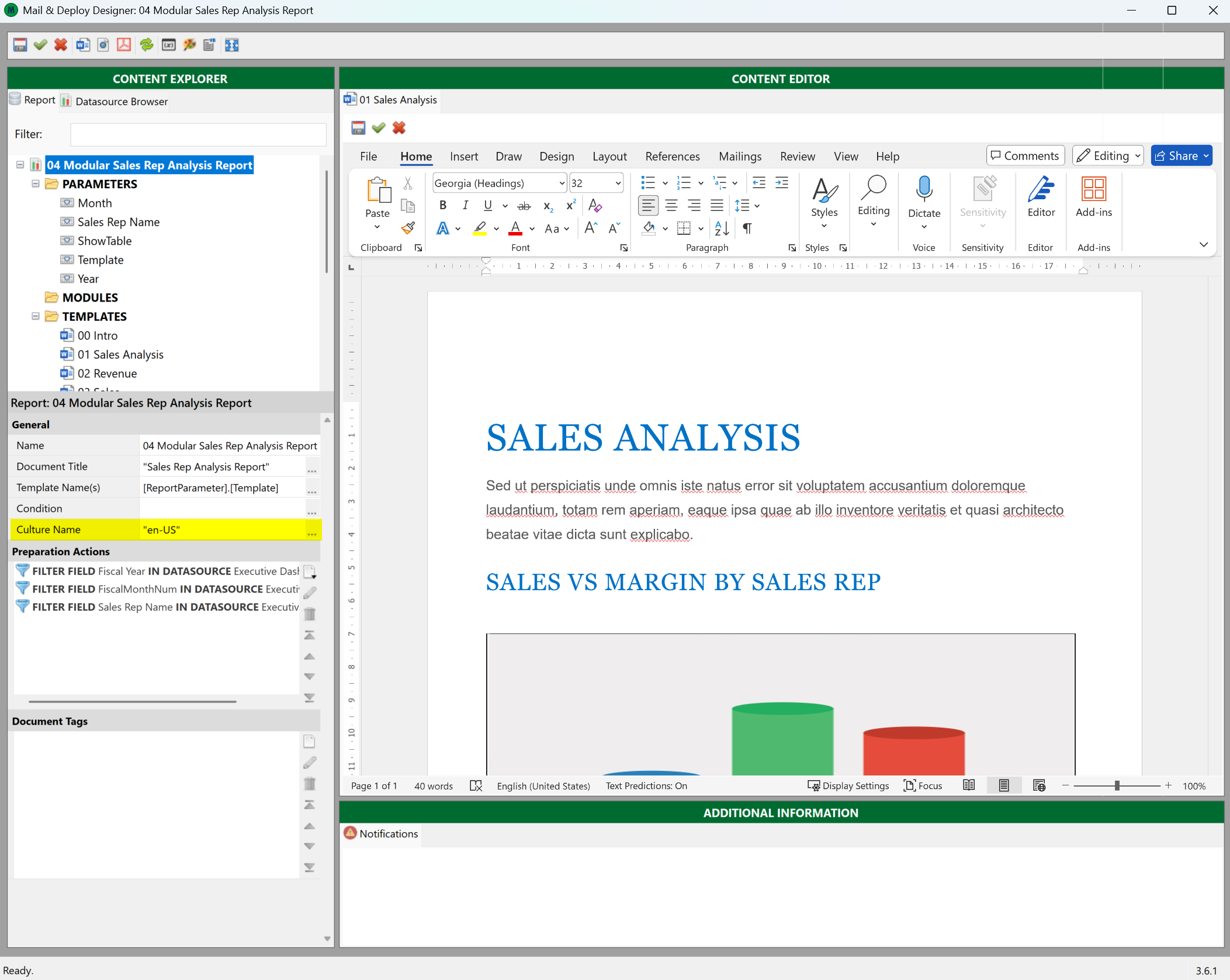Click the Word preview icon in main toolbar
1230x980 pixels.
(x=83, y=45)
